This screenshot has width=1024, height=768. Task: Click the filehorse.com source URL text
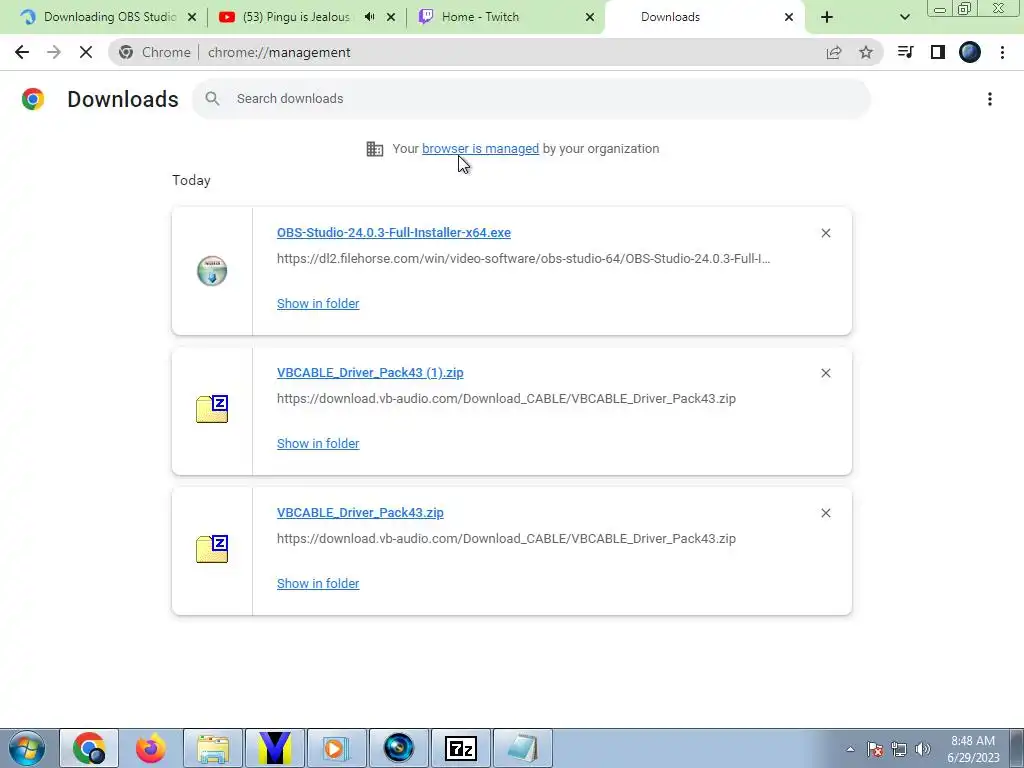(x=523, y=259)
